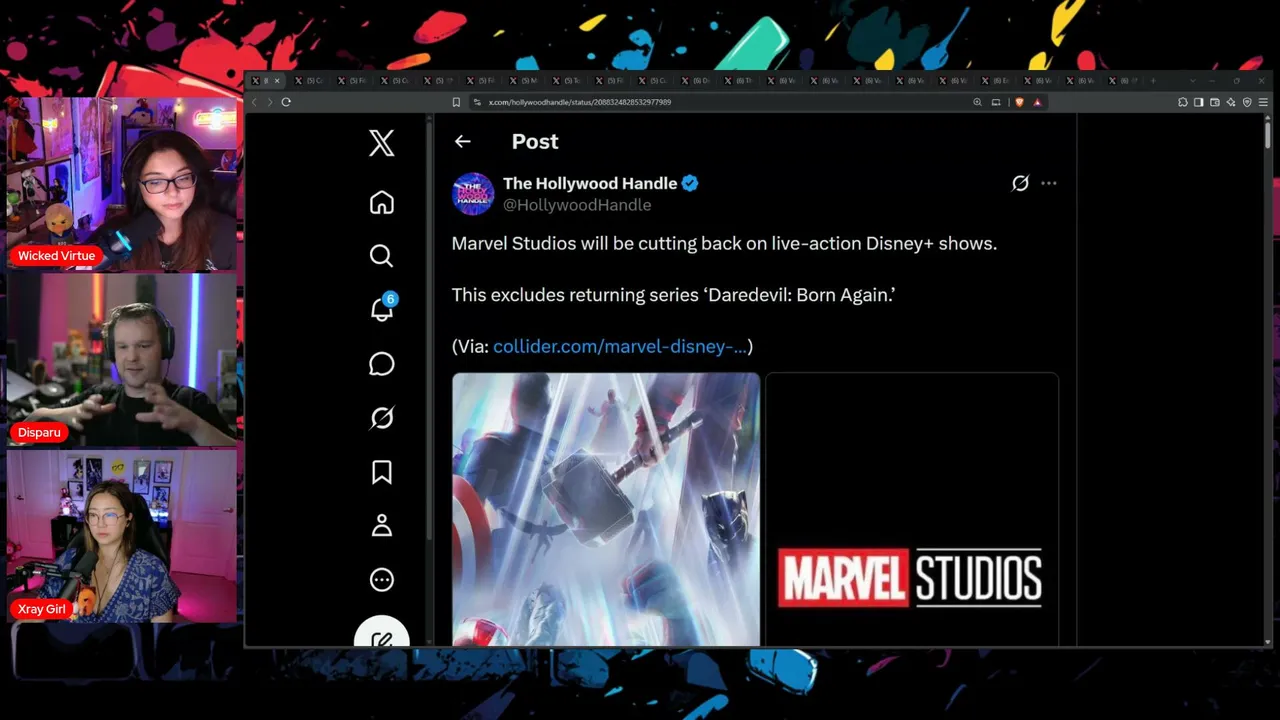The width and height of the screenshot is (1280, 720).
Task: Open the Leo AI sparkle icon
Action: coord(1231,102)
